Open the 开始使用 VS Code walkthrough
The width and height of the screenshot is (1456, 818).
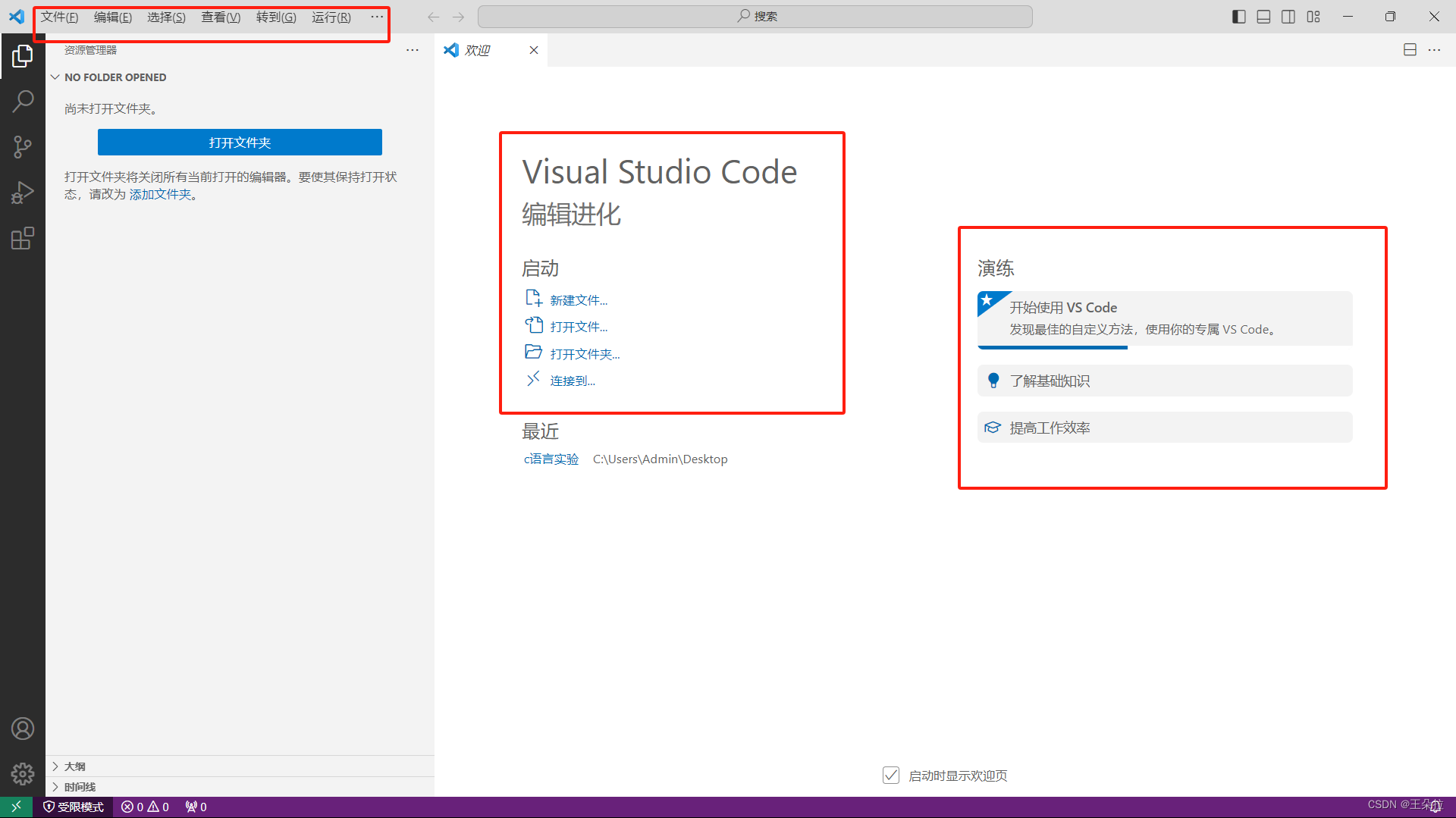[x=1165, y=319]
